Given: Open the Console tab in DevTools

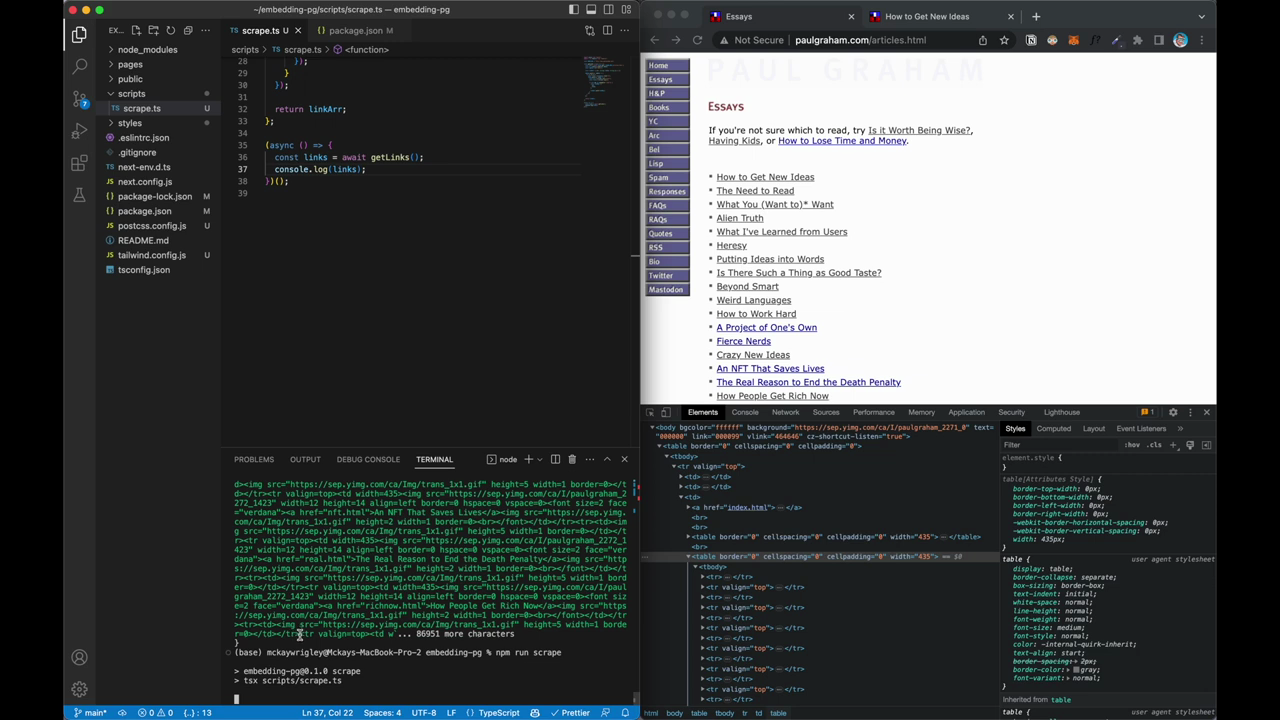Looking at the screenshot, I should click(x=745, y=412).
